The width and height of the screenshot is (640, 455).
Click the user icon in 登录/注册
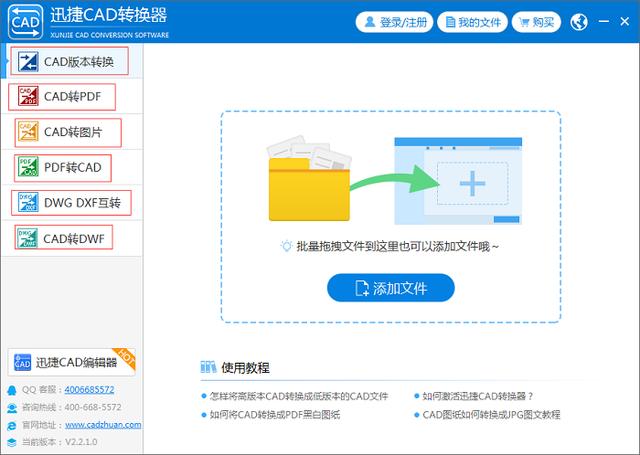tap(370, 22)
